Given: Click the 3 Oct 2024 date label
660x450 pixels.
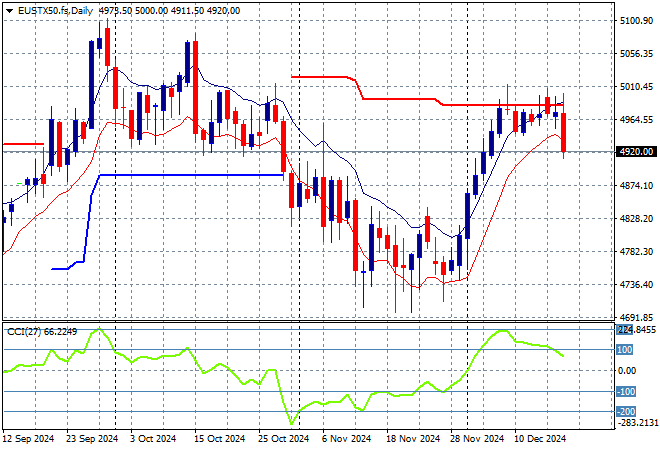Looking at the screenshot, I should point(157,438).
